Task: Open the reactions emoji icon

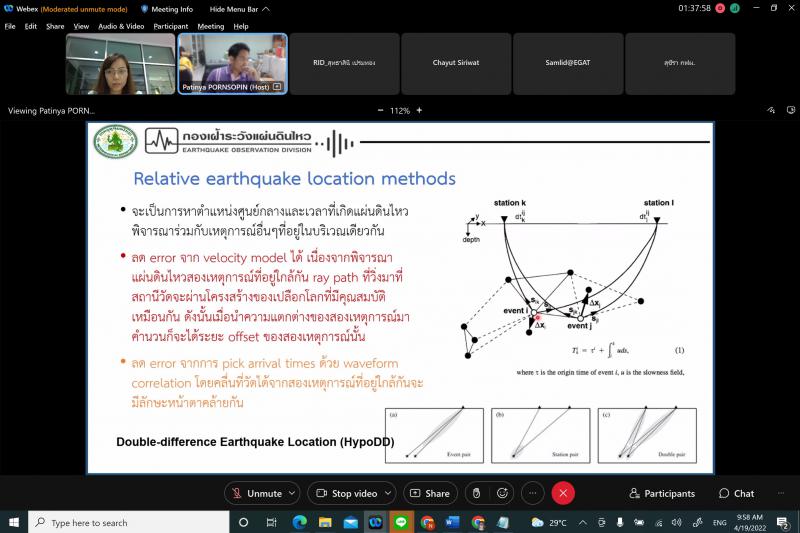Action: [503, 493]
